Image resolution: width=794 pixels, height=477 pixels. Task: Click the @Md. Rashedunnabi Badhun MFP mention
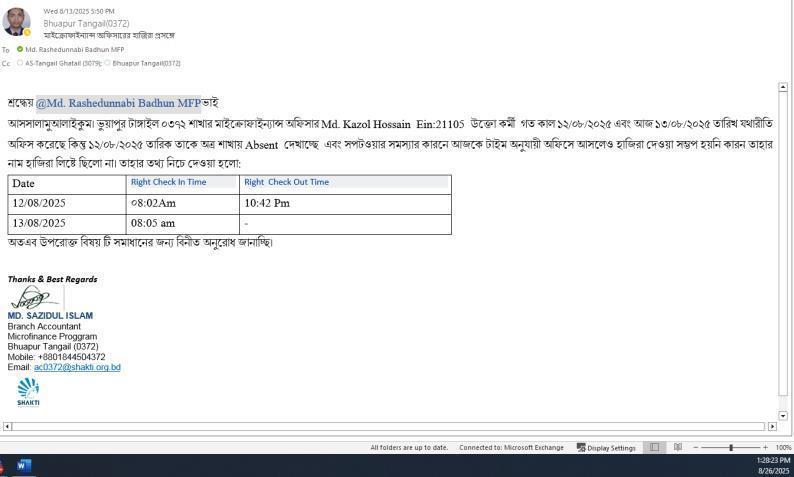pos(118,103)
